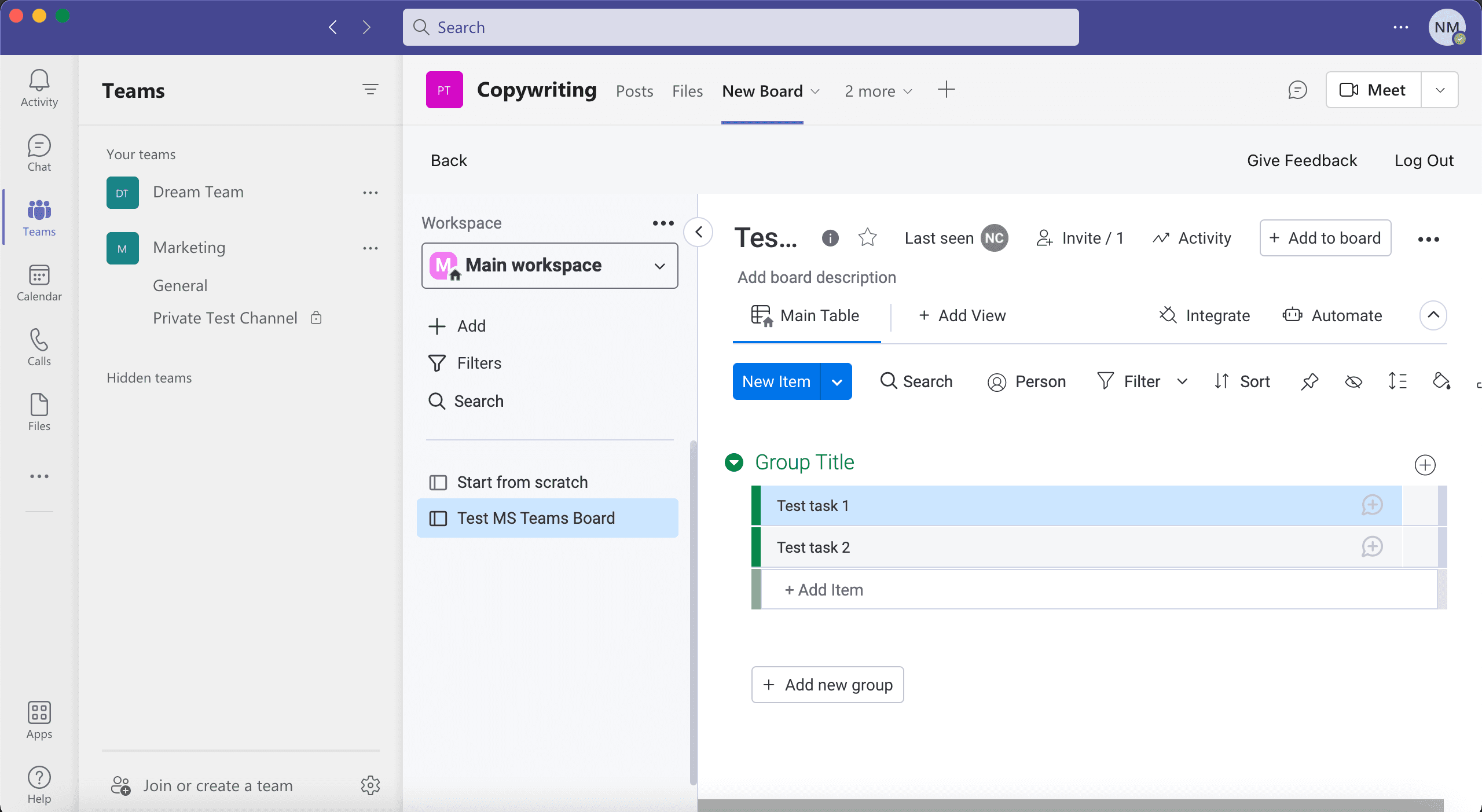Click the horizontal scrollbar at board bottom
The image size is (1482, 812).
point(1070,805)
